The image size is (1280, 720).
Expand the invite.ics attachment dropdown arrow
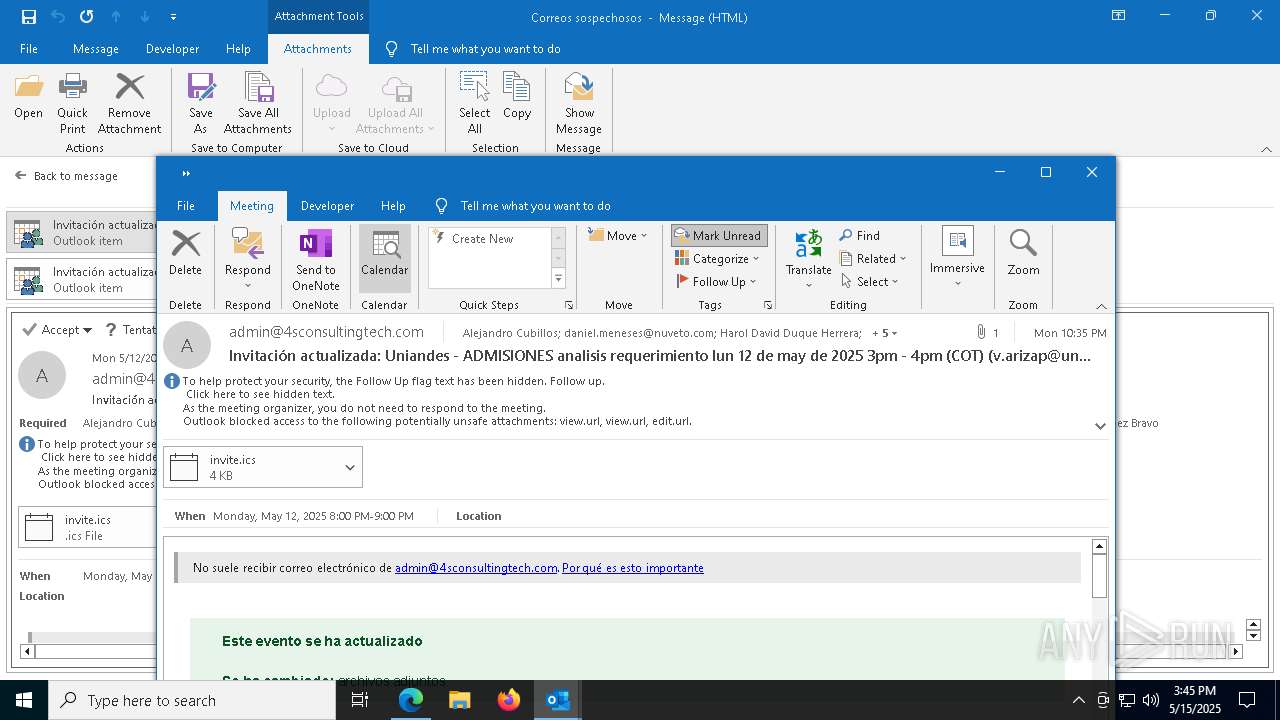point(349,467)
